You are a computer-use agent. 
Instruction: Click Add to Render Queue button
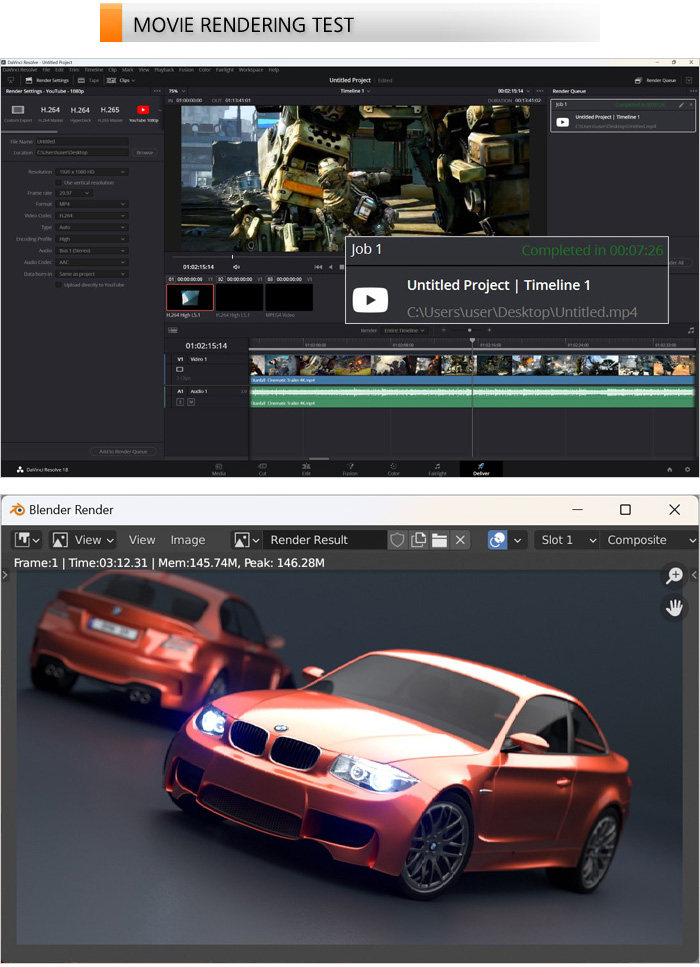coord(123,451)
